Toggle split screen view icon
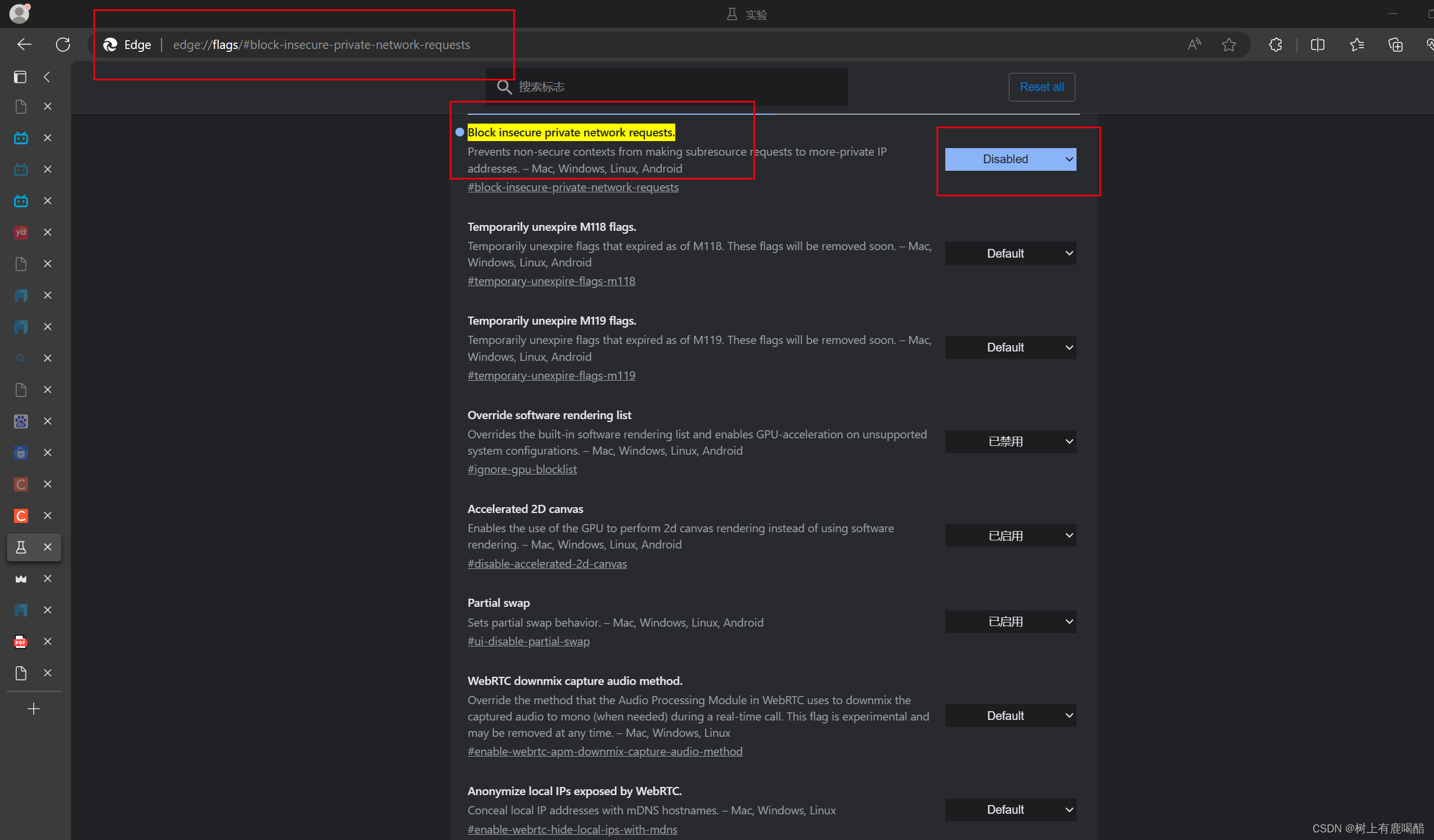The image size is (1434, 840). click(x=1317, y=45)
